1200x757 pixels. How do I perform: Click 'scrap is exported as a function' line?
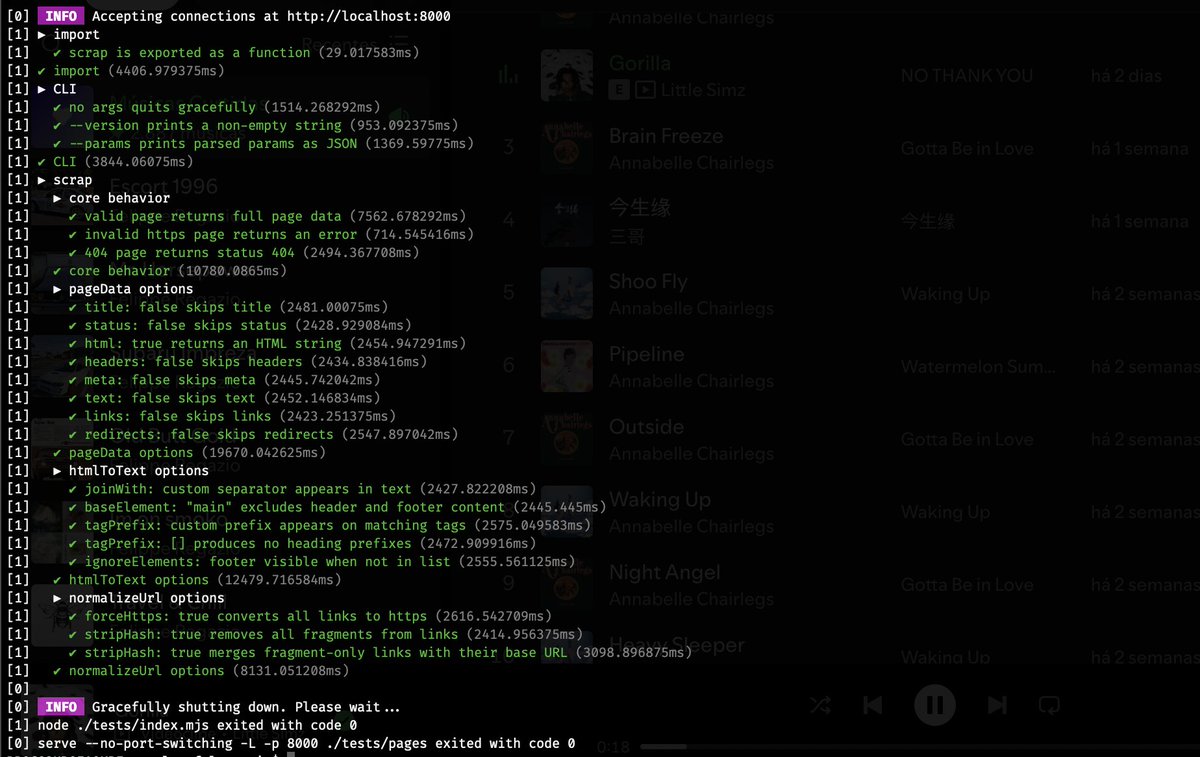coord(236,53)
